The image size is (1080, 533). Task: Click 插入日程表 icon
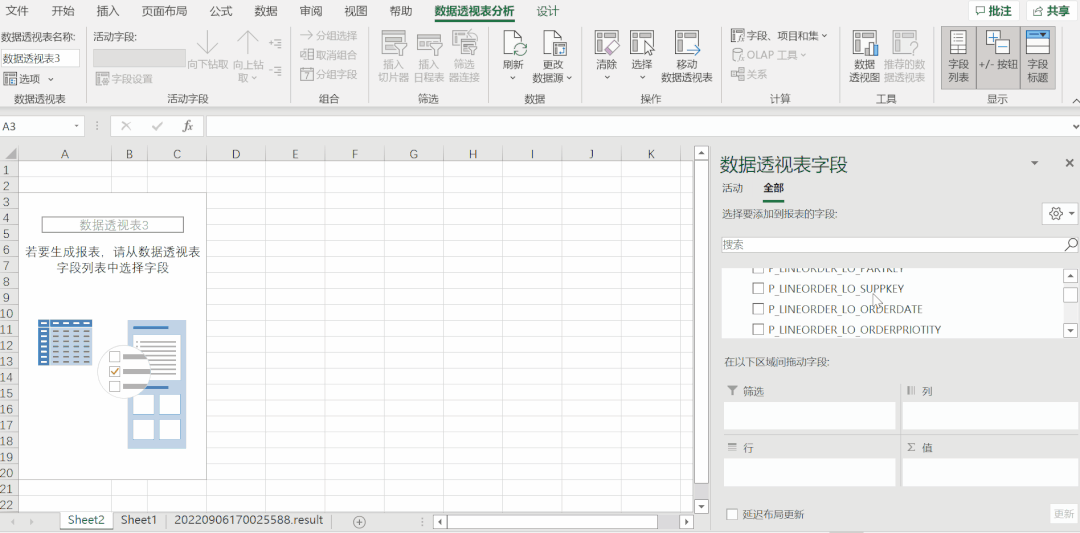tap(429, 43)
